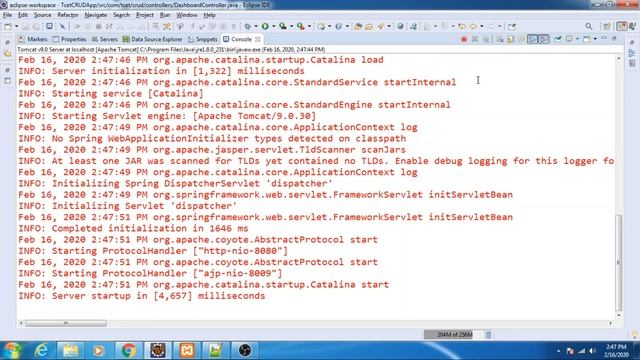Select the Java EE perspective button

[x=622, y=27]
